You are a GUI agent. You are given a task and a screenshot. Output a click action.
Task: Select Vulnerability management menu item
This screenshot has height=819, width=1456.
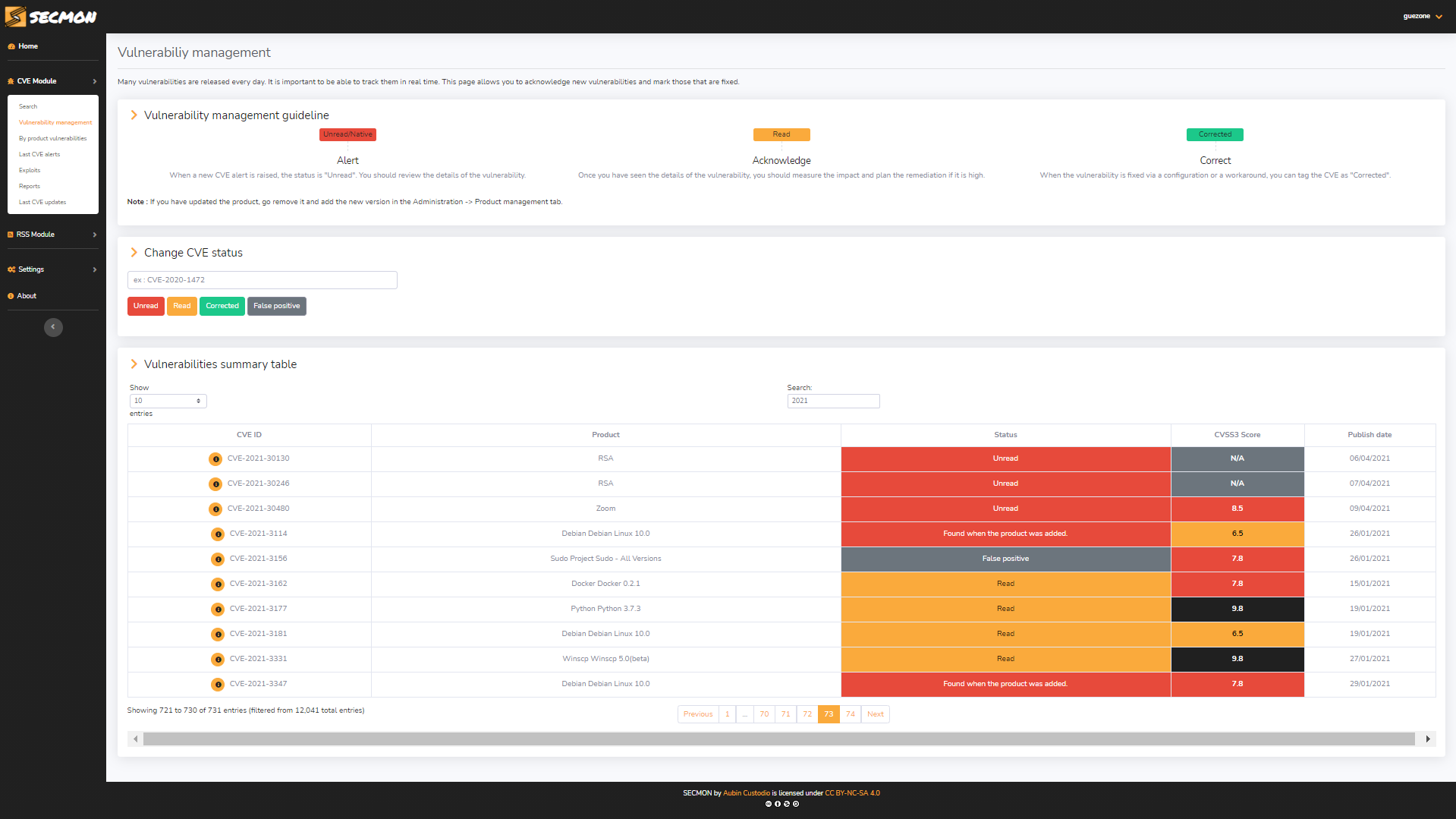pyautogui.click(x=55, y=122)
